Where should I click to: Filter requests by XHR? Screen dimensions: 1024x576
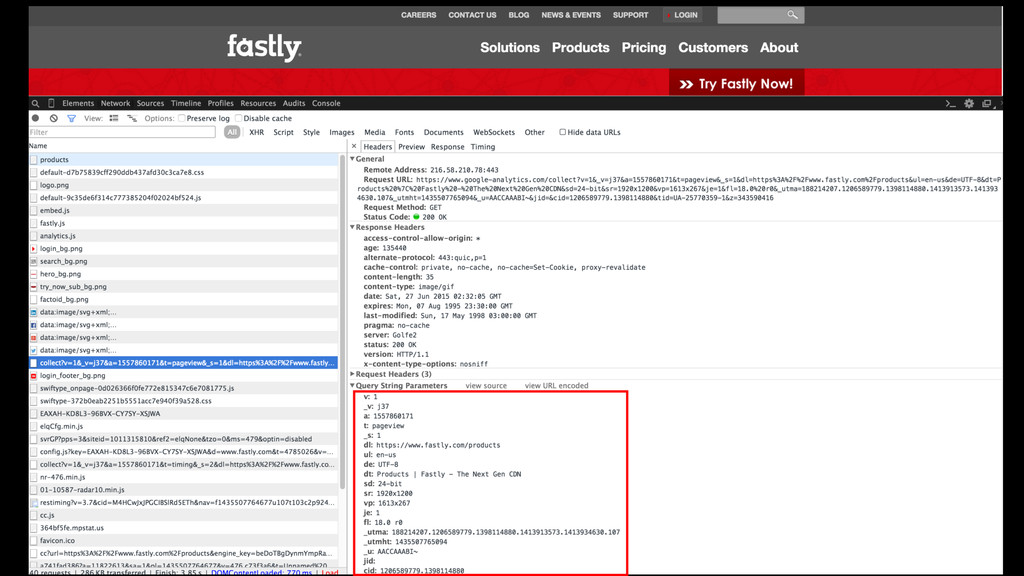[x=257, y=132]
